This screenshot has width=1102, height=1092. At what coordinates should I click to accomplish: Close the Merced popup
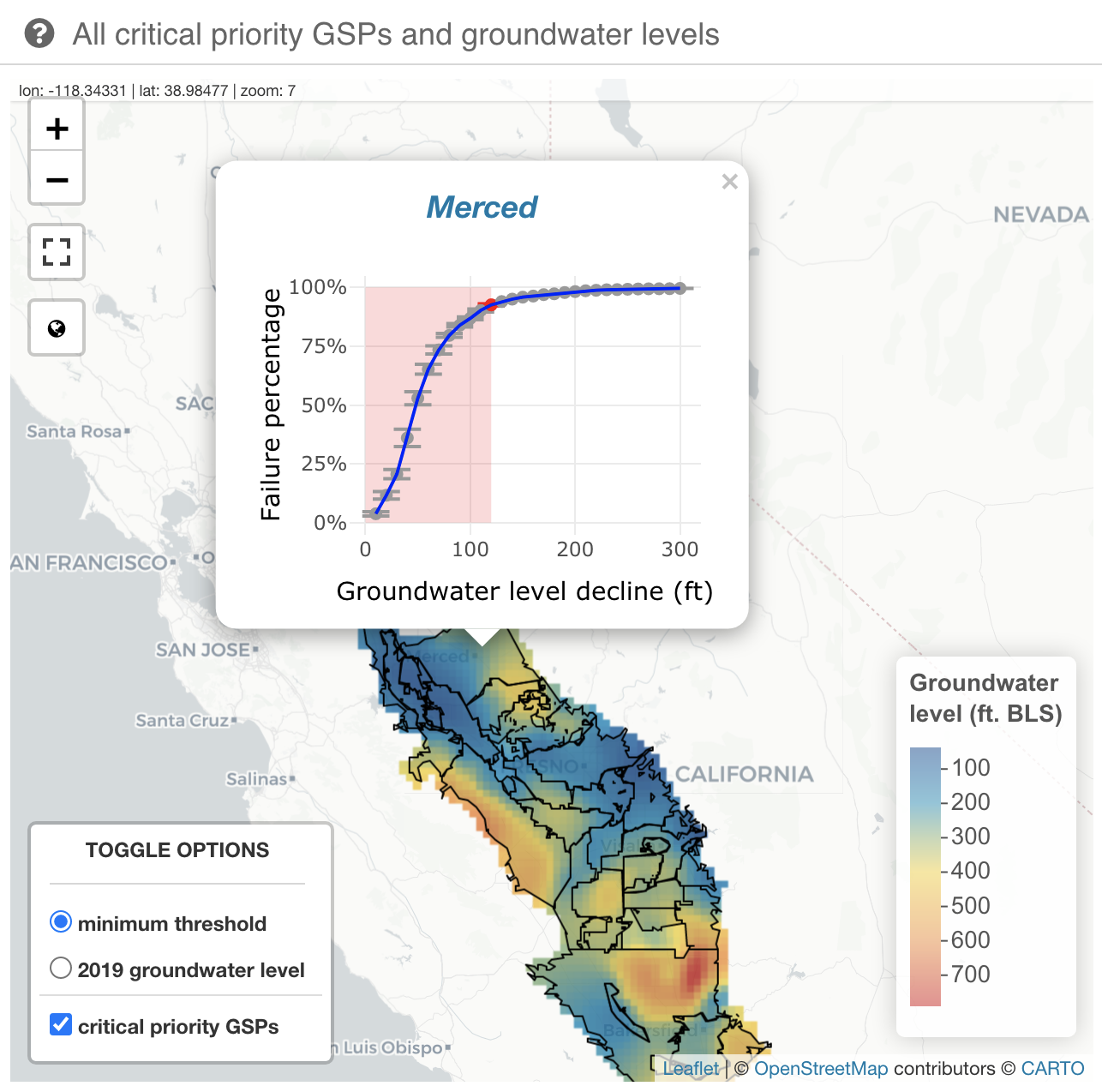click(729, 182)
